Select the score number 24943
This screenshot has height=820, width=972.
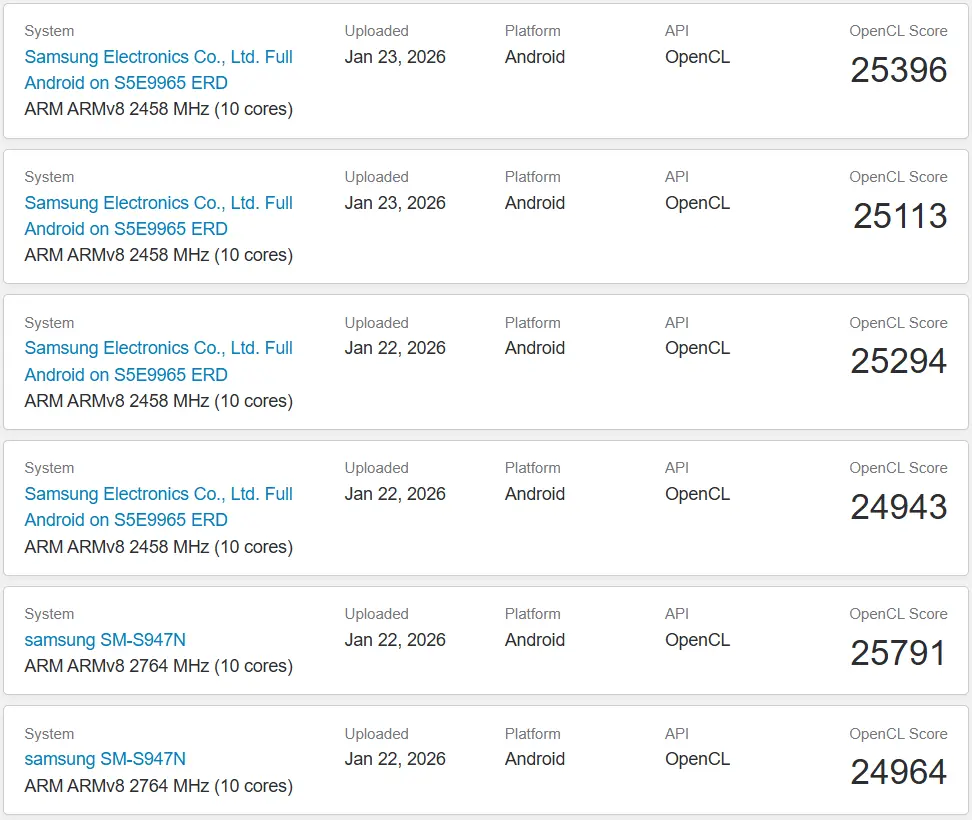tap(898, 507)
